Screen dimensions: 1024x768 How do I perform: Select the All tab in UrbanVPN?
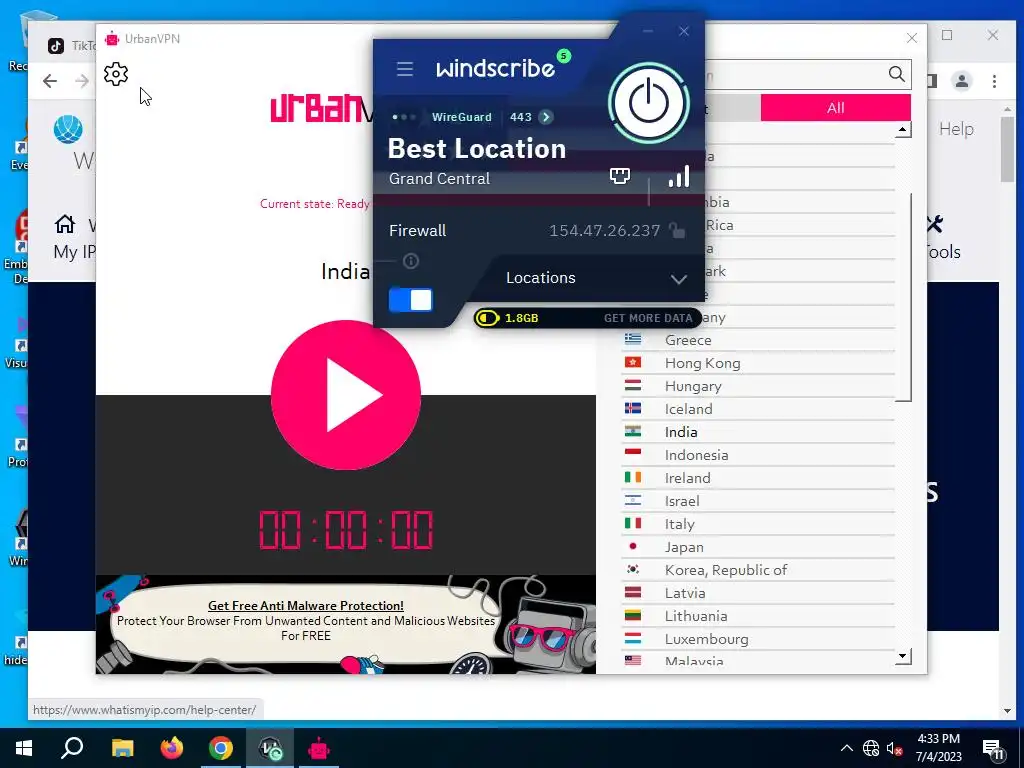[835, 108]
